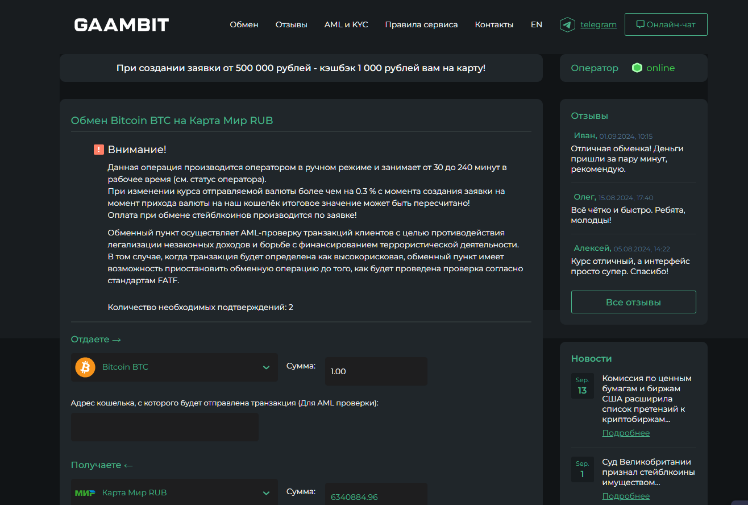The height and width of the screenshot is (505, 748).
Task: Open the Онлайн-чат button
Action: coord(665,24)
